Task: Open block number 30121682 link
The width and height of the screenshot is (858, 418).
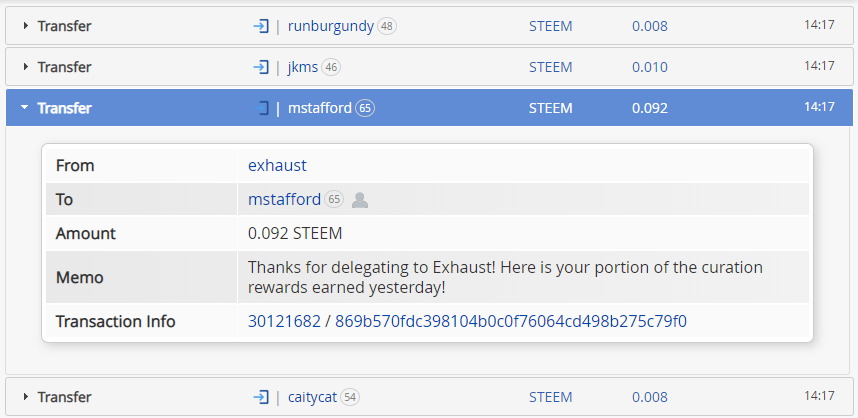Action: coord(284,321)
